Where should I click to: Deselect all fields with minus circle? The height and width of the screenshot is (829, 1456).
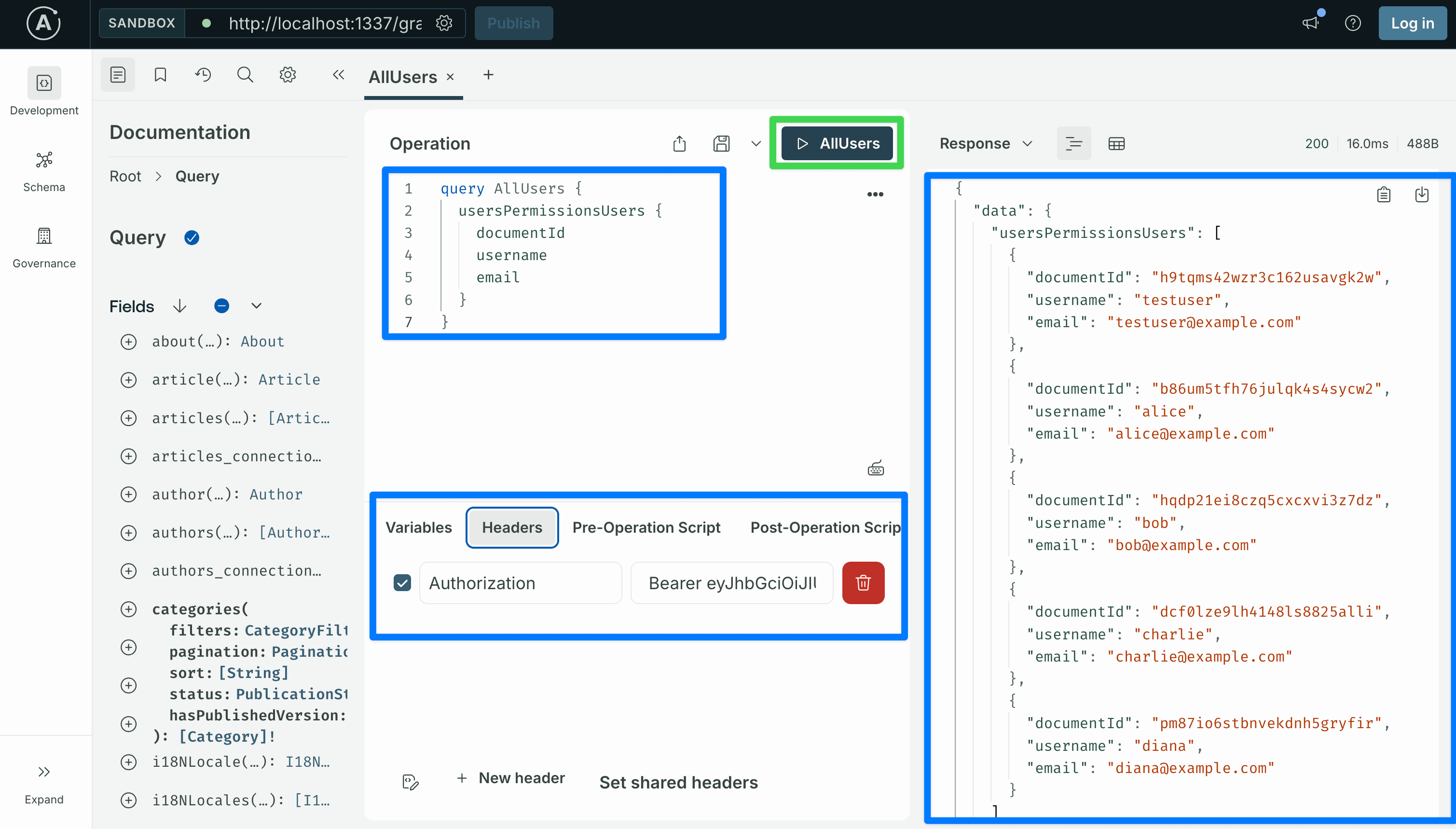tap(222, 306)
